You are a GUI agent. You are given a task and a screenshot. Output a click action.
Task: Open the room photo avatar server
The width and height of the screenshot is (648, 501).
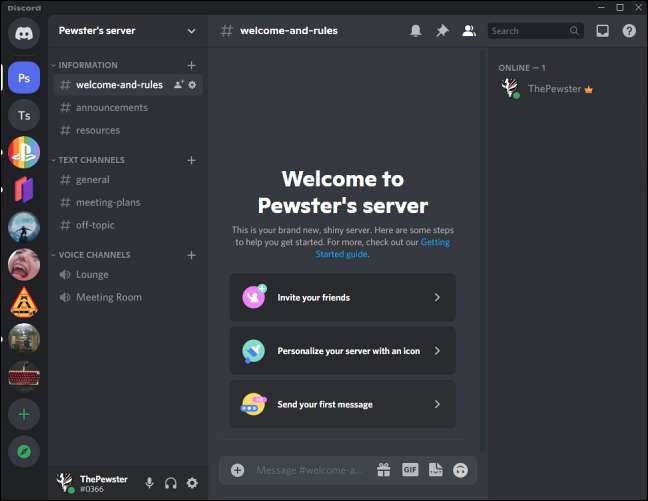(24, 339)
